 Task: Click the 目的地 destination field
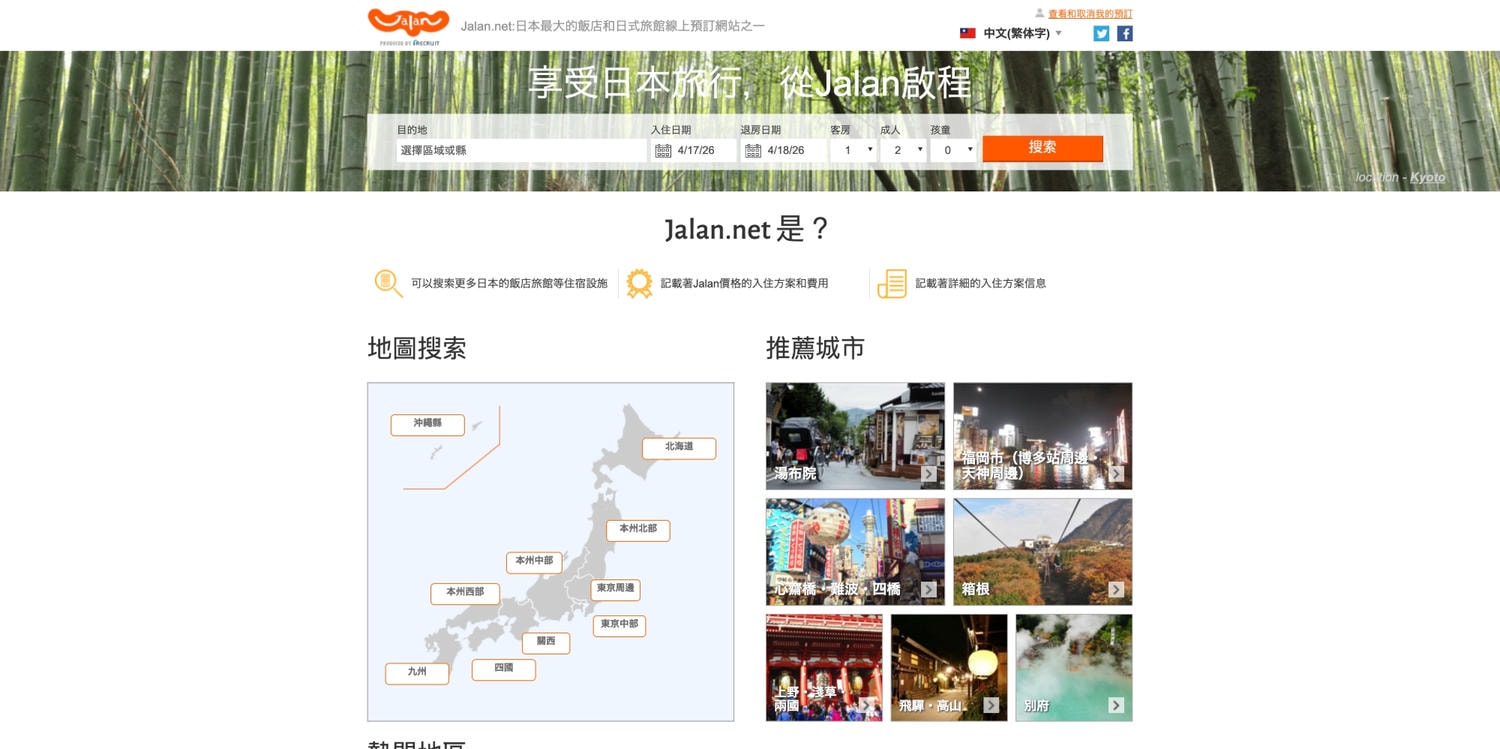522,150
